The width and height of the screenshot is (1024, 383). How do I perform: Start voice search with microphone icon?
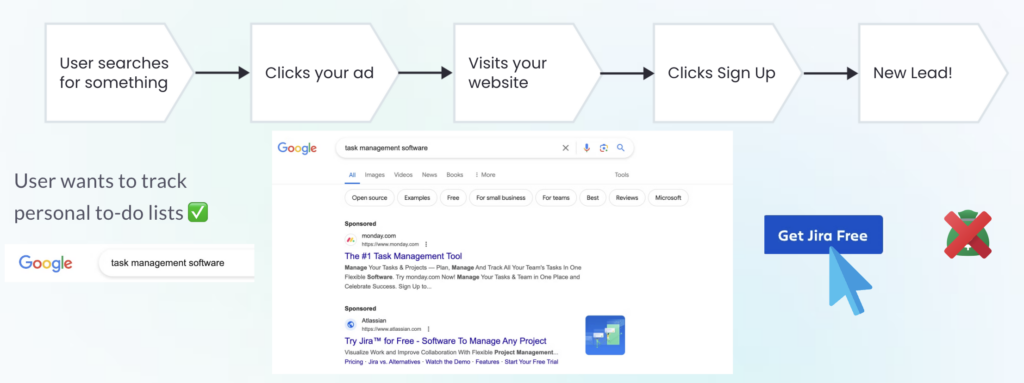[x=586, y=148]
